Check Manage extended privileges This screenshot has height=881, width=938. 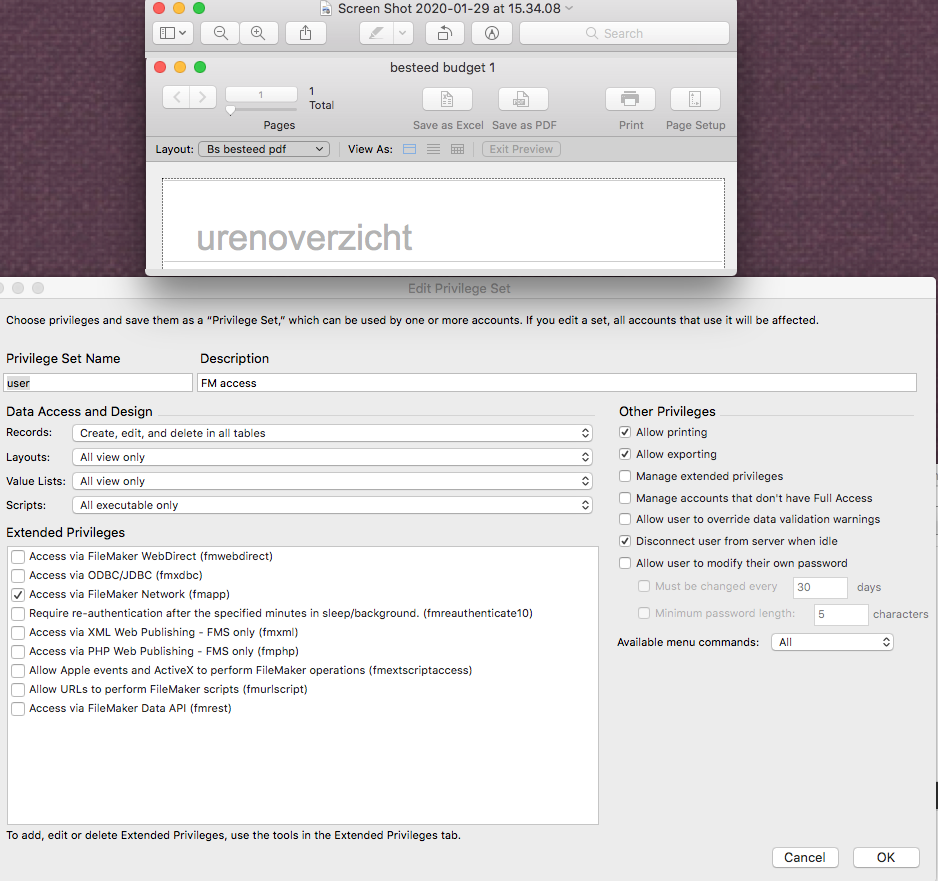click(625, 476)
